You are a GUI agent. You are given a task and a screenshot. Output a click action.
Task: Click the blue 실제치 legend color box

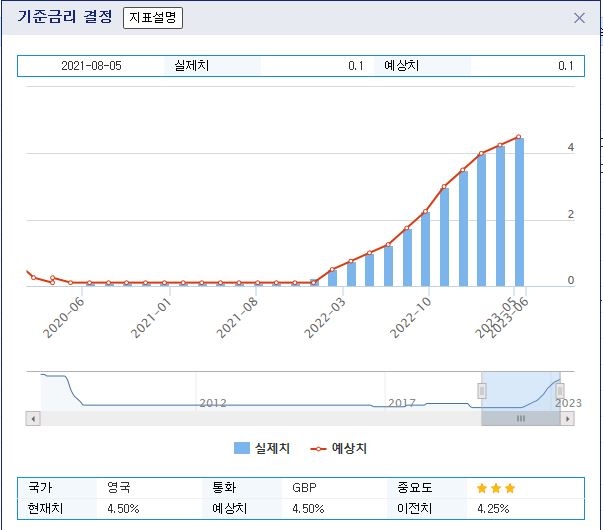(x=242, y=448)
